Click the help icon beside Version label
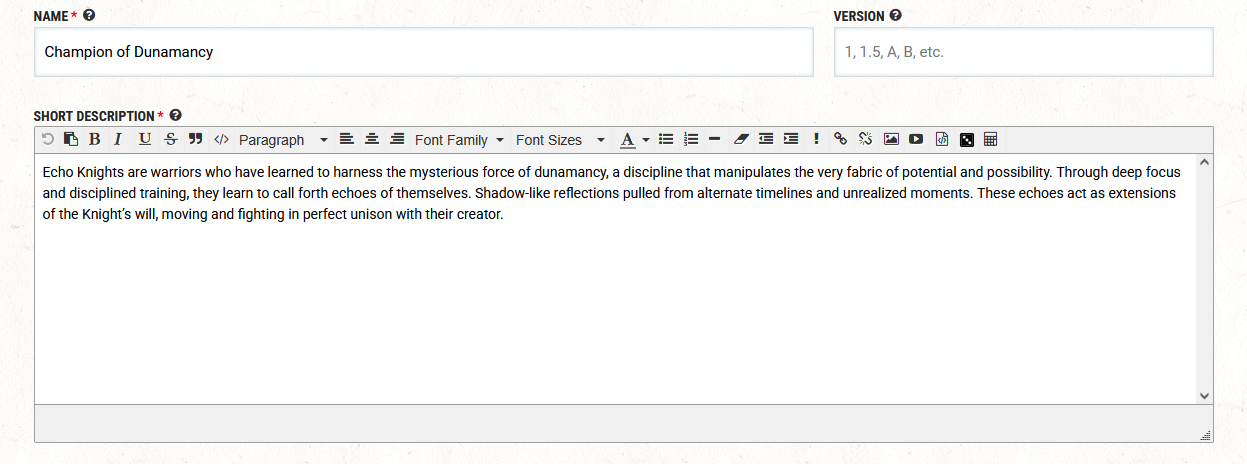 pos(895,16)
